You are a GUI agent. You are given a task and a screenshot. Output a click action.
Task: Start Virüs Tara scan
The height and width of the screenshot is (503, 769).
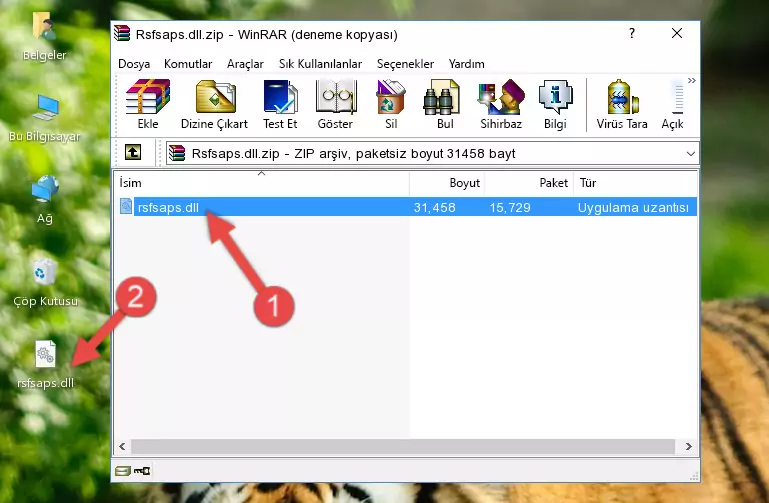pyautogui.click(x=622, y=104)
